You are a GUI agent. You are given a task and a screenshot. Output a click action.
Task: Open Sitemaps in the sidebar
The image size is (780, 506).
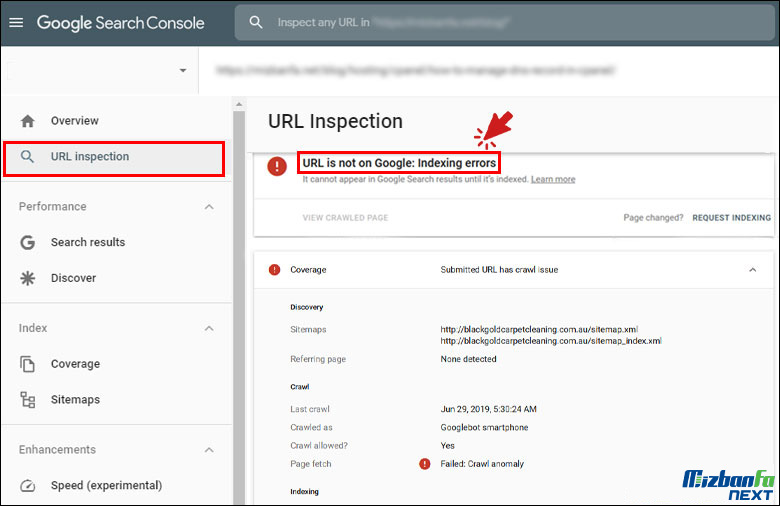[x=75, y=400]
